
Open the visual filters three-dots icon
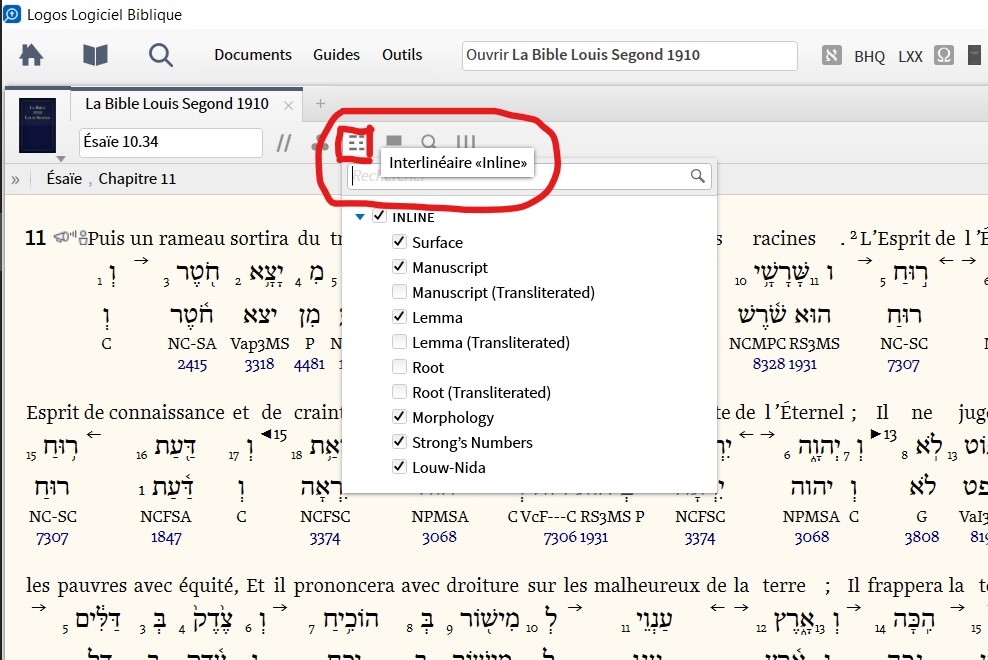coord(320,144)
